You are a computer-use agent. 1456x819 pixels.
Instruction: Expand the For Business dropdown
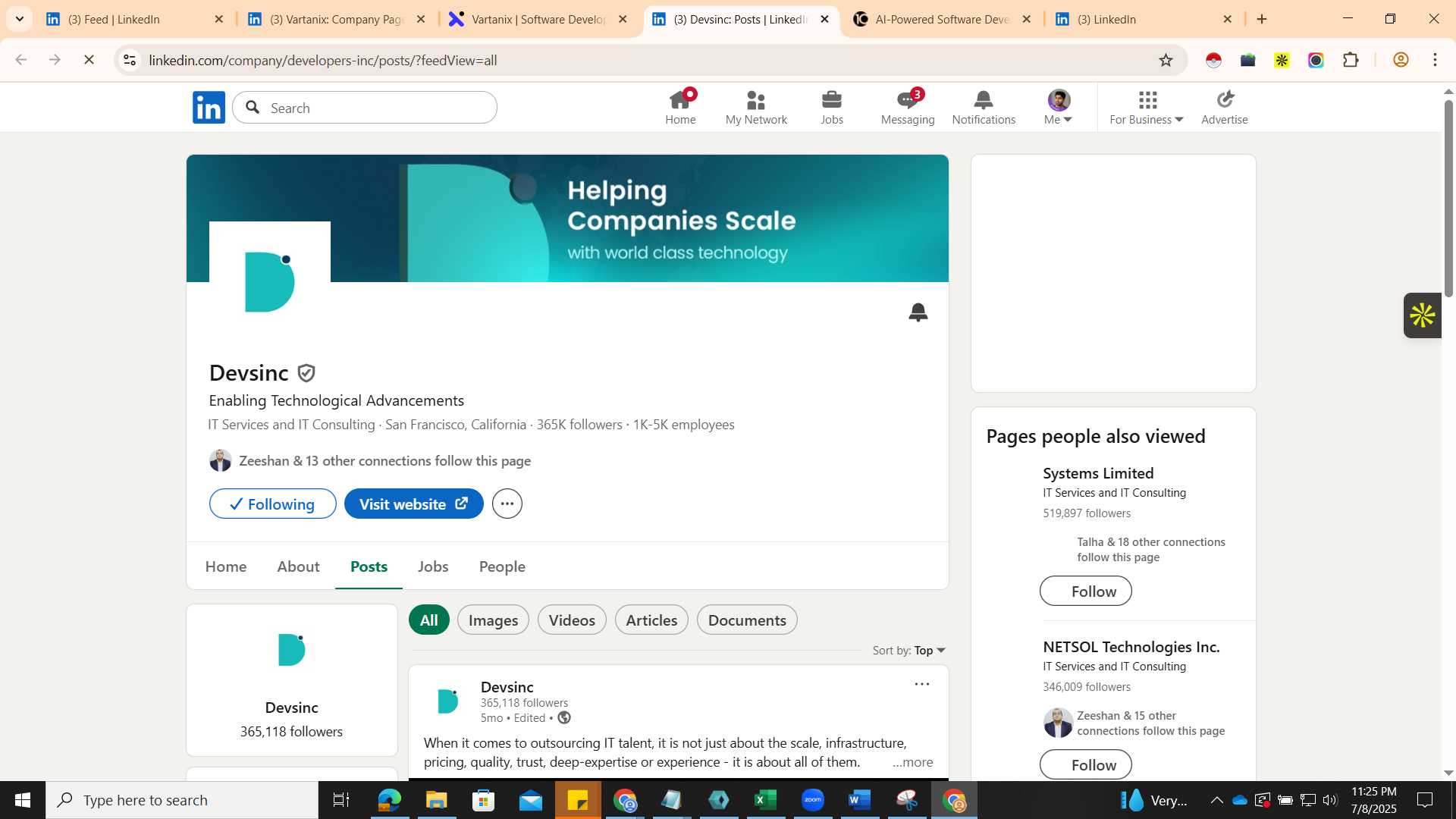pos(1147,107)
